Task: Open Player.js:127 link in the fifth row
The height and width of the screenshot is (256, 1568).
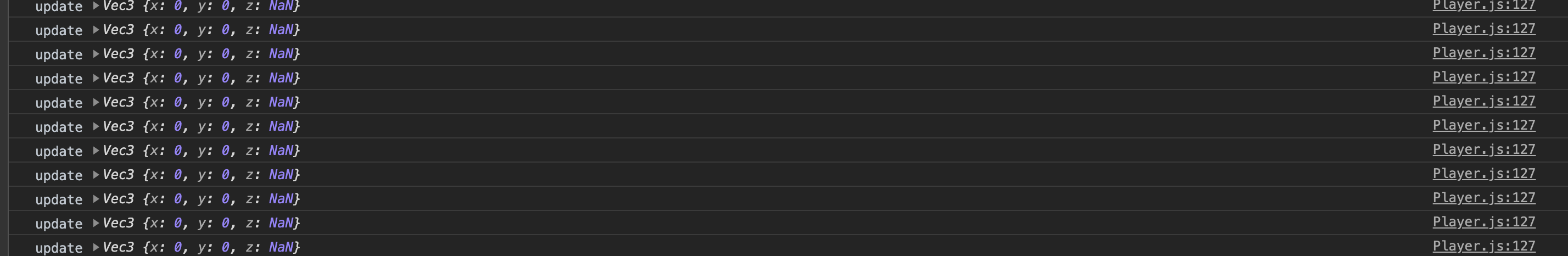Action: pos(1483,101)
